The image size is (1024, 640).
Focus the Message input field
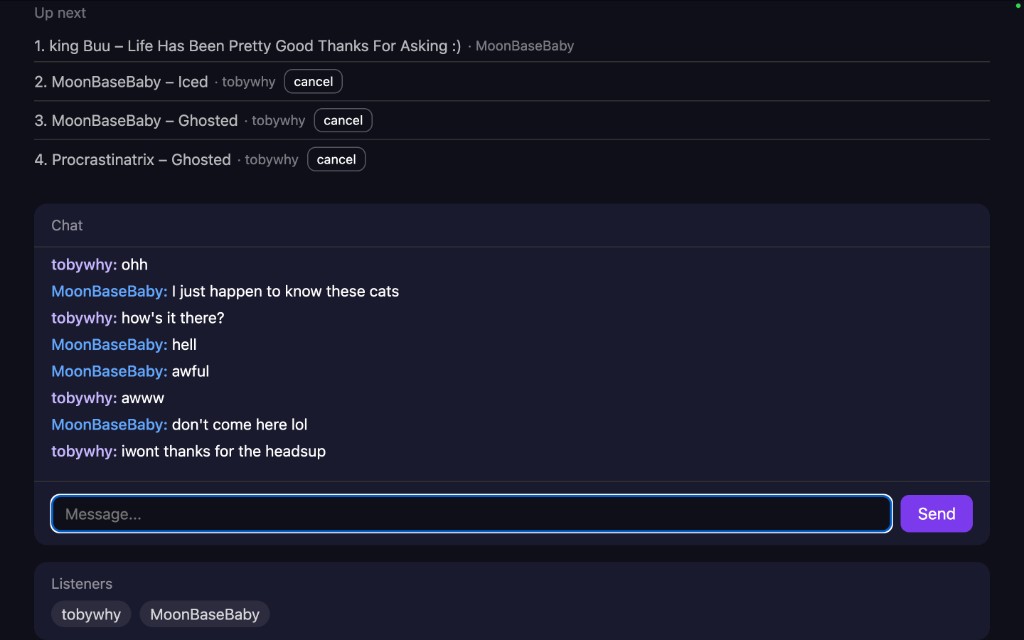(x=471, y=514)
